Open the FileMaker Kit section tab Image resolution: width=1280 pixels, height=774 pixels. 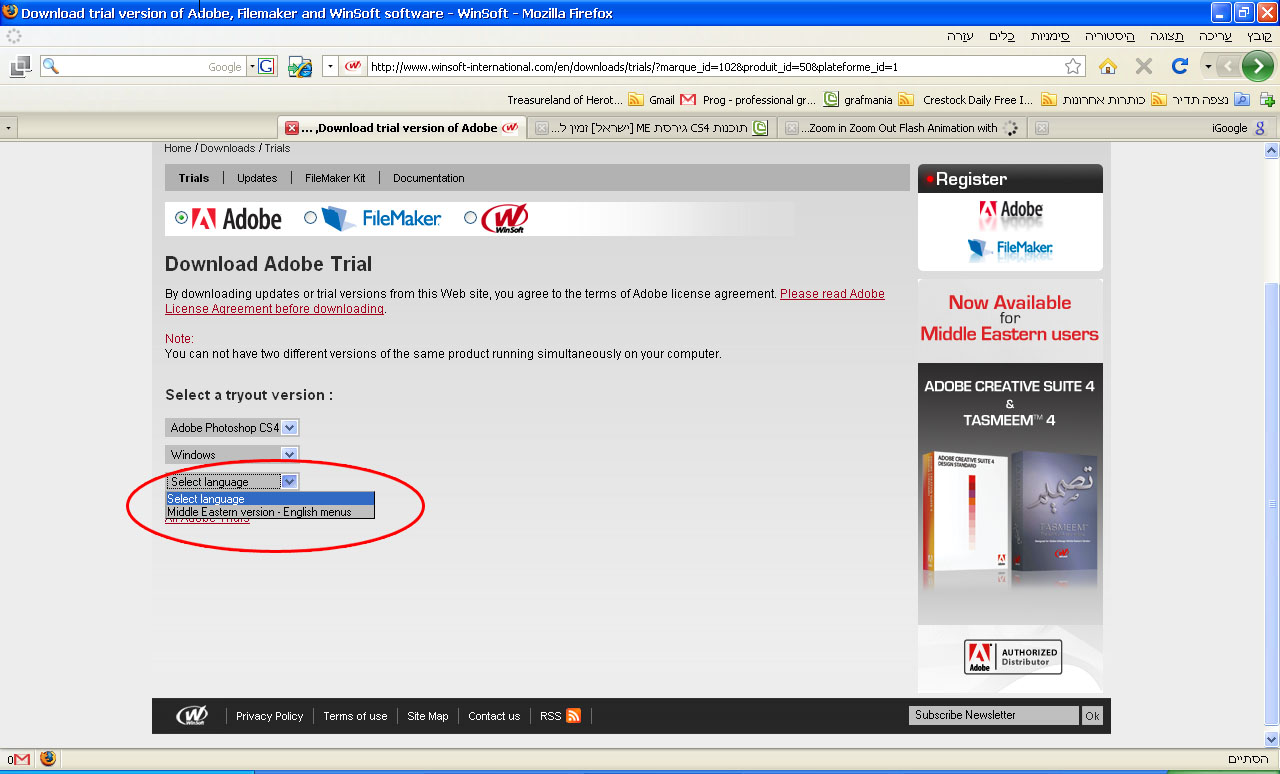coord(335,178)
